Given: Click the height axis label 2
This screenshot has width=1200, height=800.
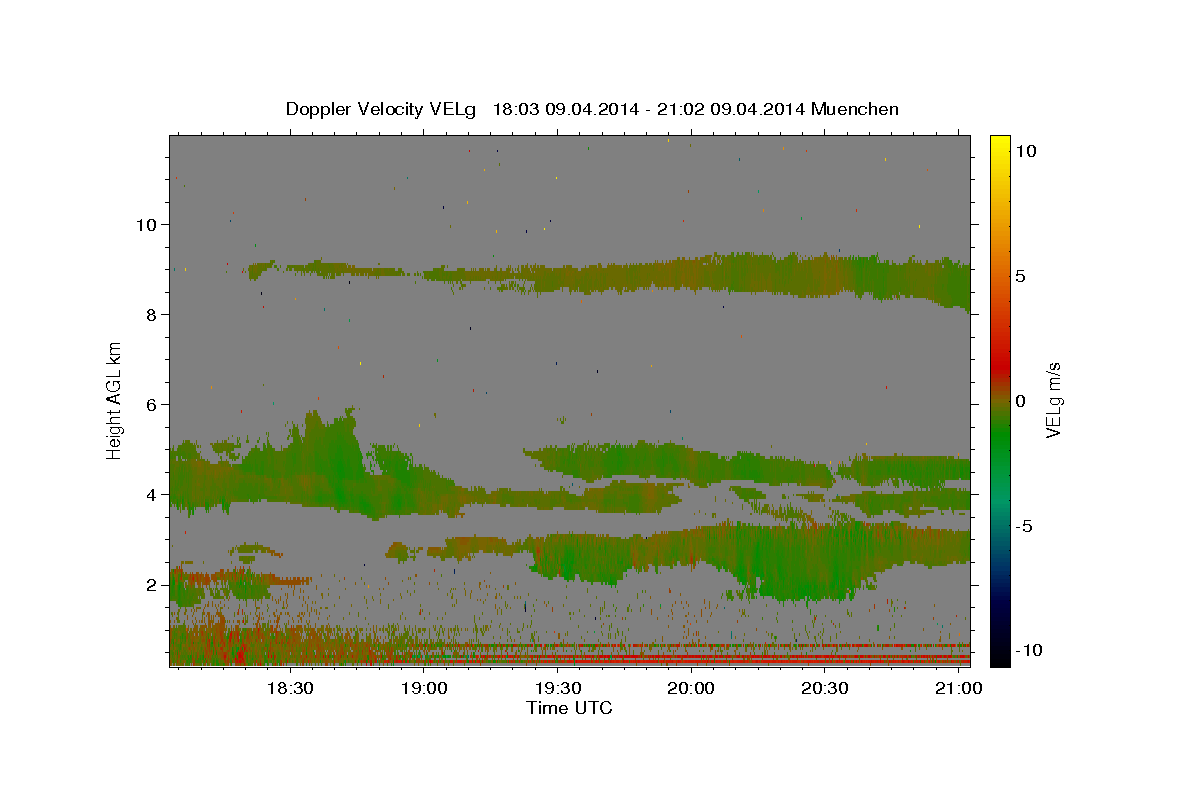Looking at the screenshot, I should (152, 585).
